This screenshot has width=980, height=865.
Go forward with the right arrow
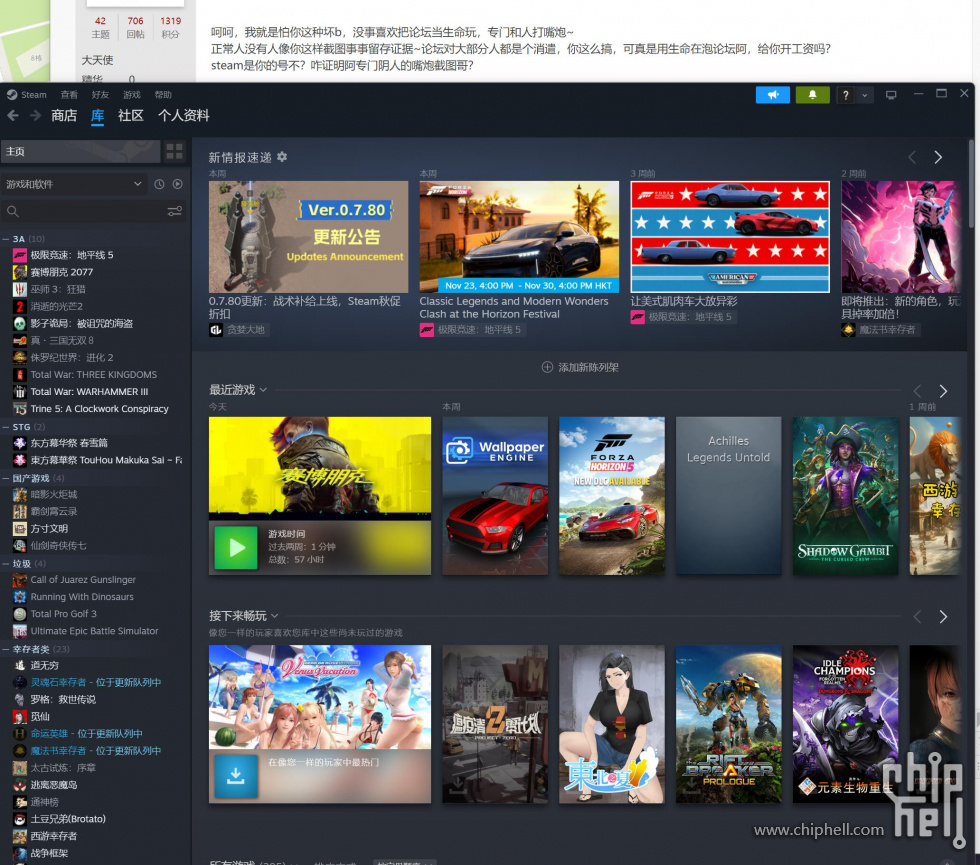(35, 116)
